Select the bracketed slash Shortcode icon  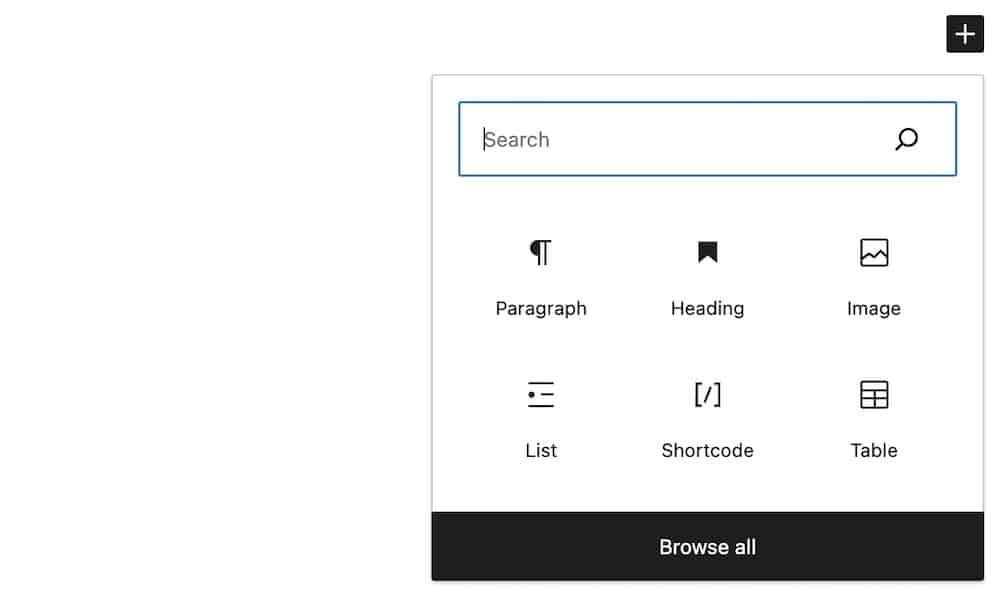(x=707, y=394)
